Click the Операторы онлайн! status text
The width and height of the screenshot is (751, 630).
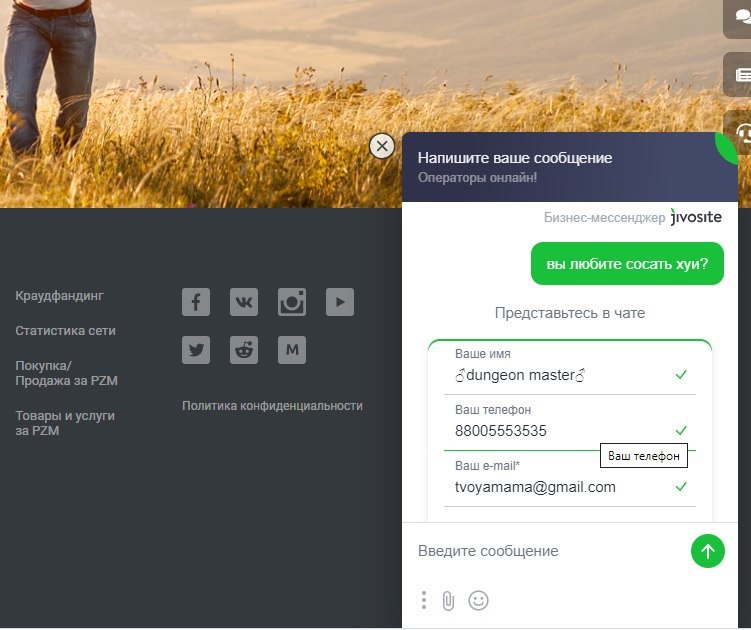point(477,177)
